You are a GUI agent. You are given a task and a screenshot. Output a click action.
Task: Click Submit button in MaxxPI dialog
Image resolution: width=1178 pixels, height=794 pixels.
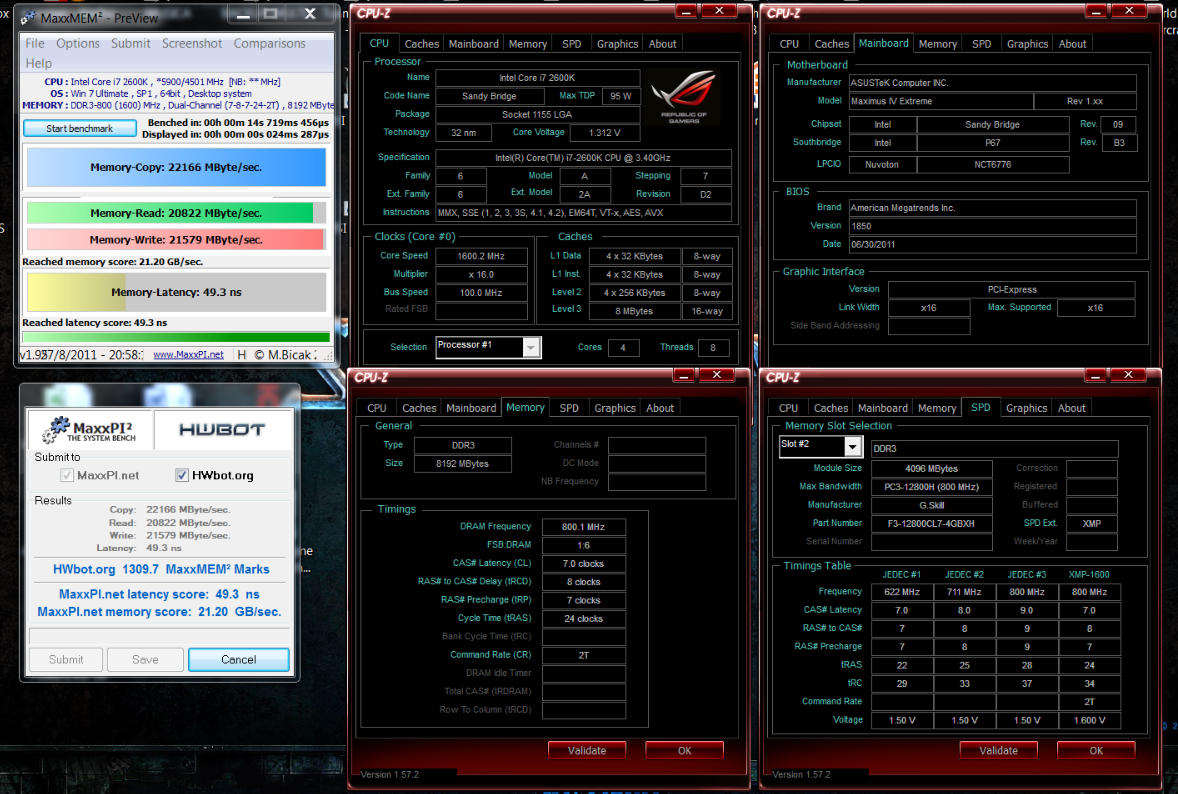[x=66, y=660]
